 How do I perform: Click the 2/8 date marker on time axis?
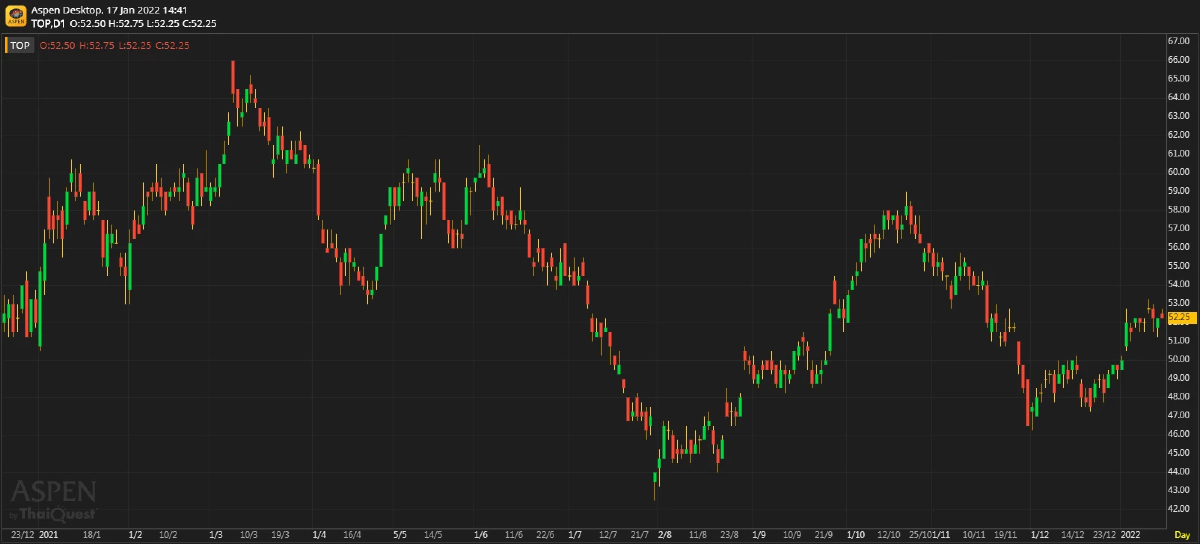(665, 535)
